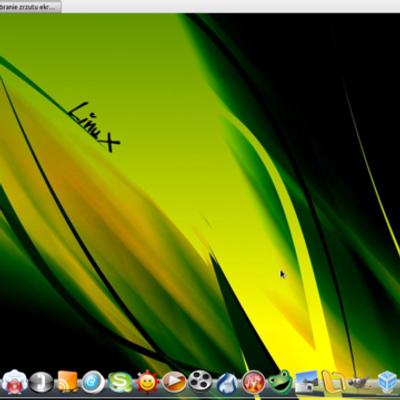400x400 pixels.
Task: Open Skype from the dock
Action: point(120,382)
